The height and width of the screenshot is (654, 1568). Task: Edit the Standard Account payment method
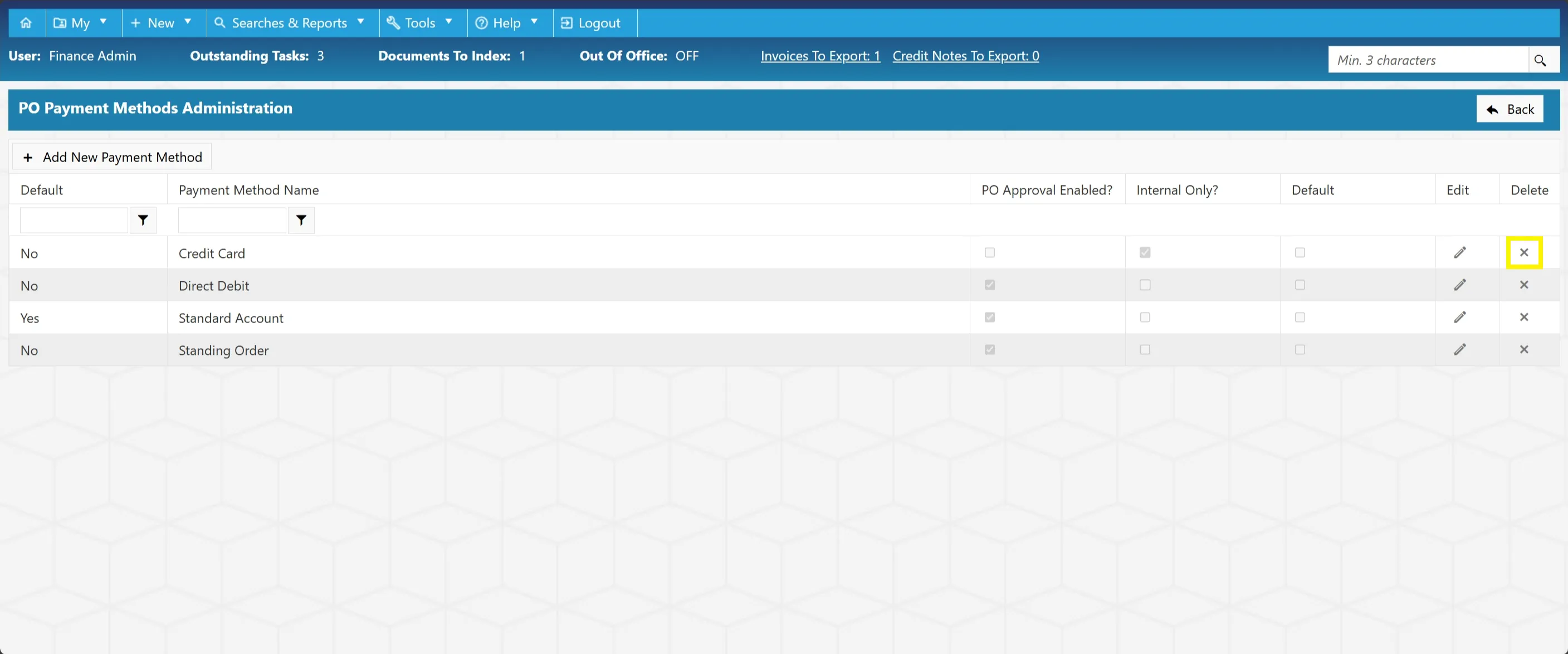(1460, 318)
